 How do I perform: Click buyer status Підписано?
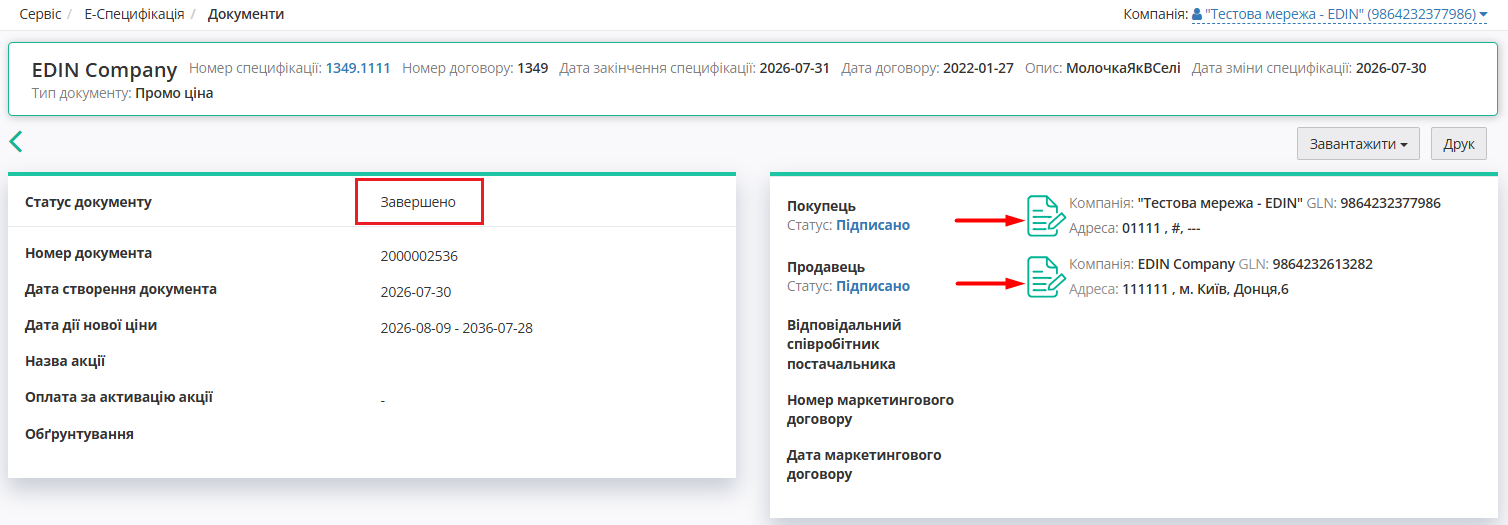click(x=873, y=225)
